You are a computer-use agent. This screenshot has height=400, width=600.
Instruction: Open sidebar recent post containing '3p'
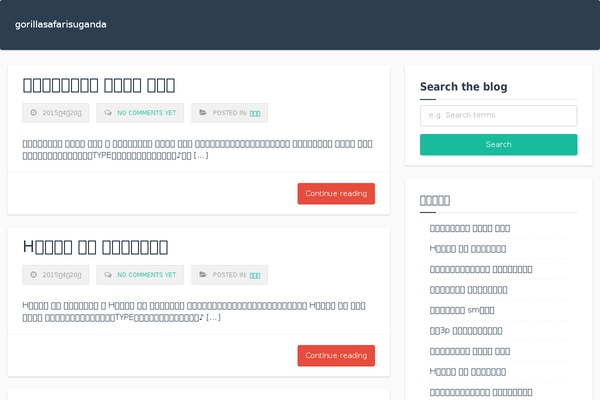(x=466, y=331)
